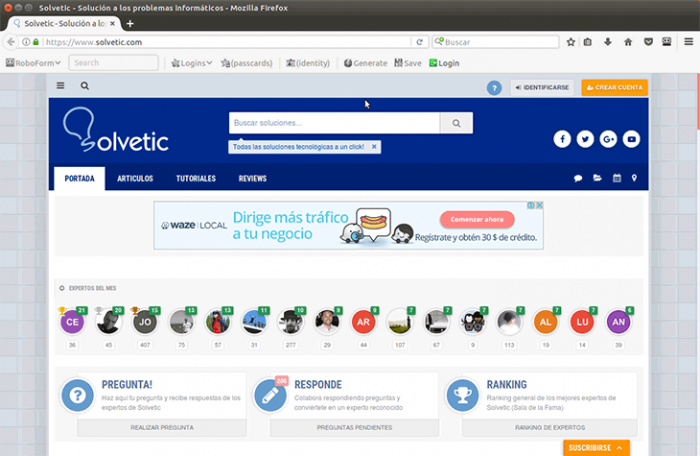Click the Ranking trophy circle

(462, 395)
